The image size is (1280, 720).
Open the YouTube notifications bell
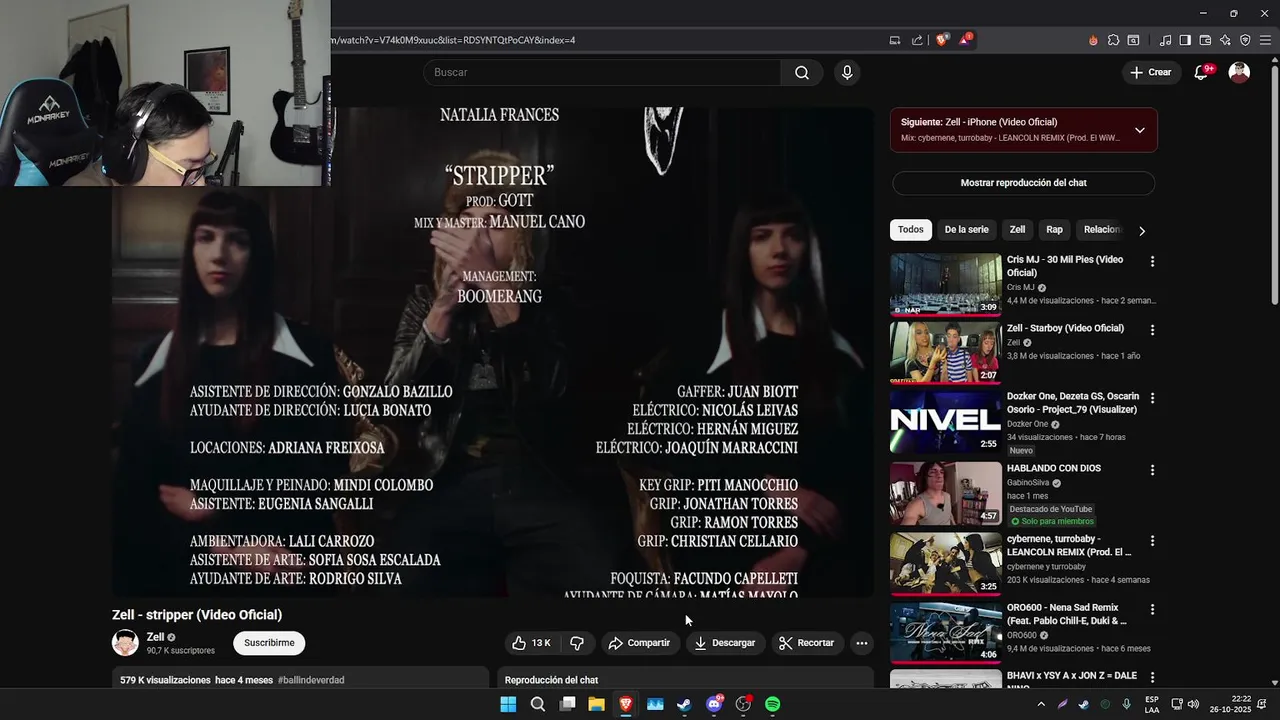point(1202,72)
